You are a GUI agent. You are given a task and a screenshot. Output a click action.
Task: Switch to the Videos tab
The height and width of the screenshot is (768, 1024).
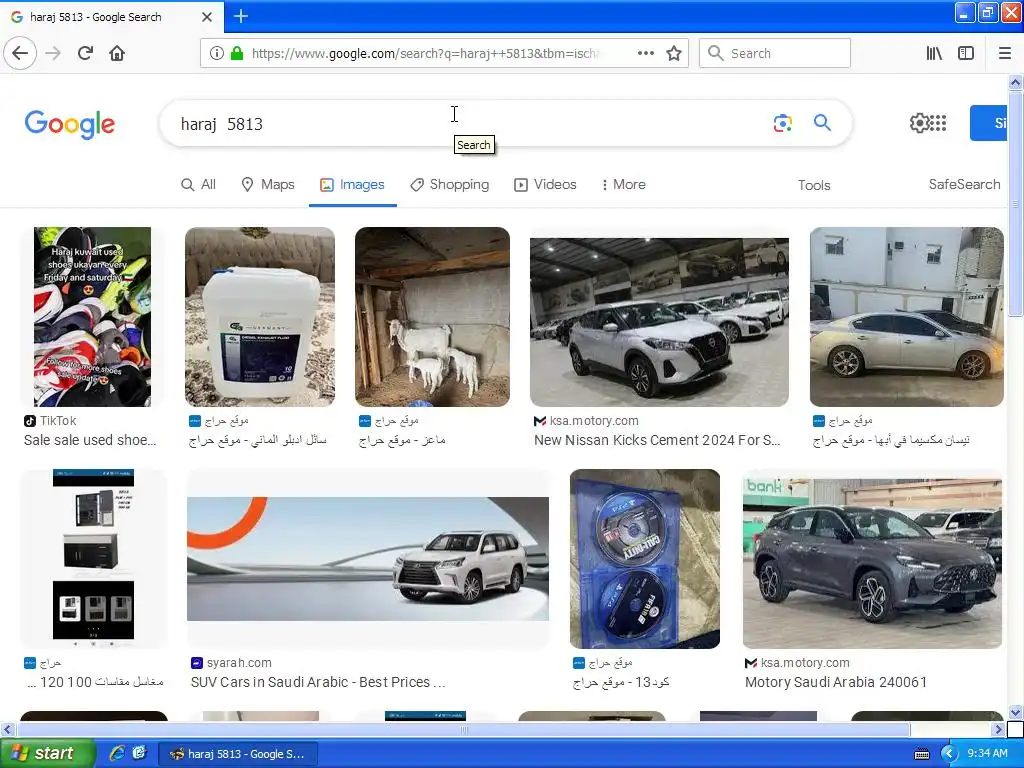click(x=545, y=185)
